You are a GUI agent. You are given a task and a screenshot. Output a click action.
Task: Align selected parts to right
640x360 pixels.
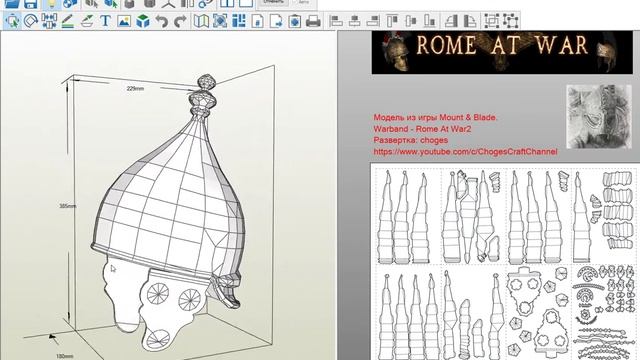(373, 21)
